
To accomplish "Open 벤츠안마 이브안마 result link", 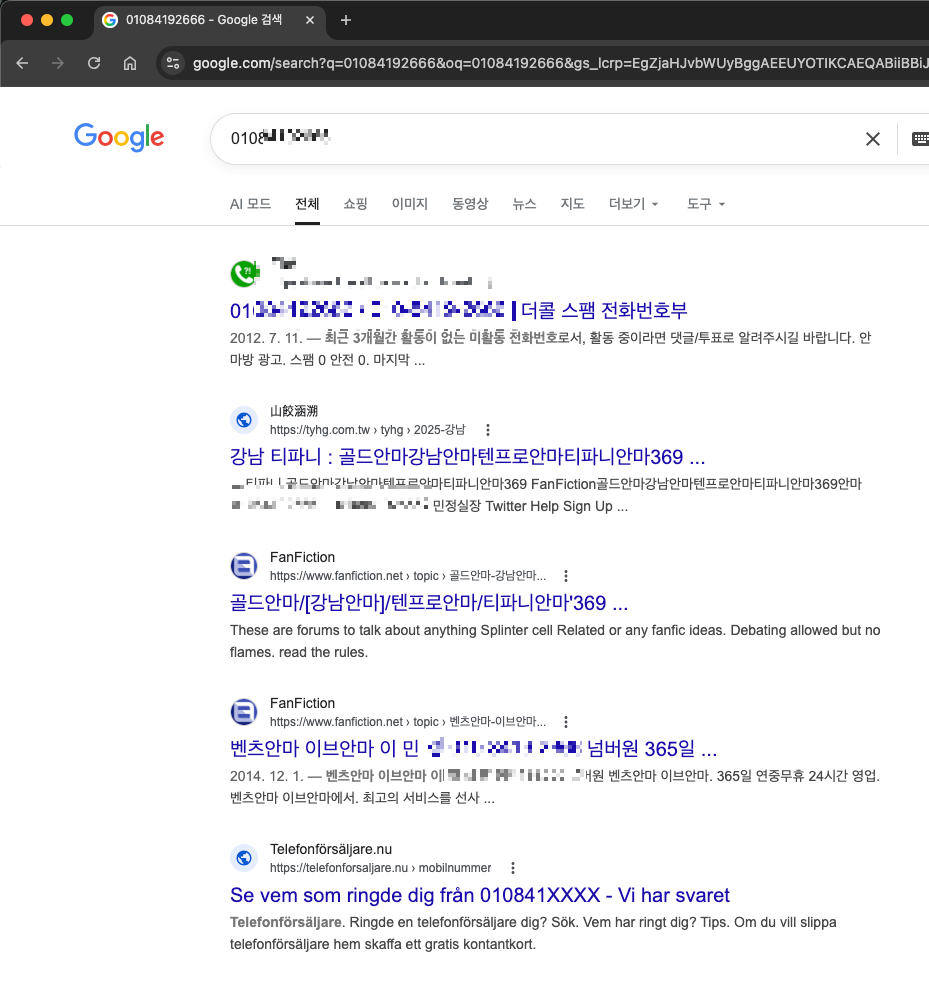I will point(473,748).
